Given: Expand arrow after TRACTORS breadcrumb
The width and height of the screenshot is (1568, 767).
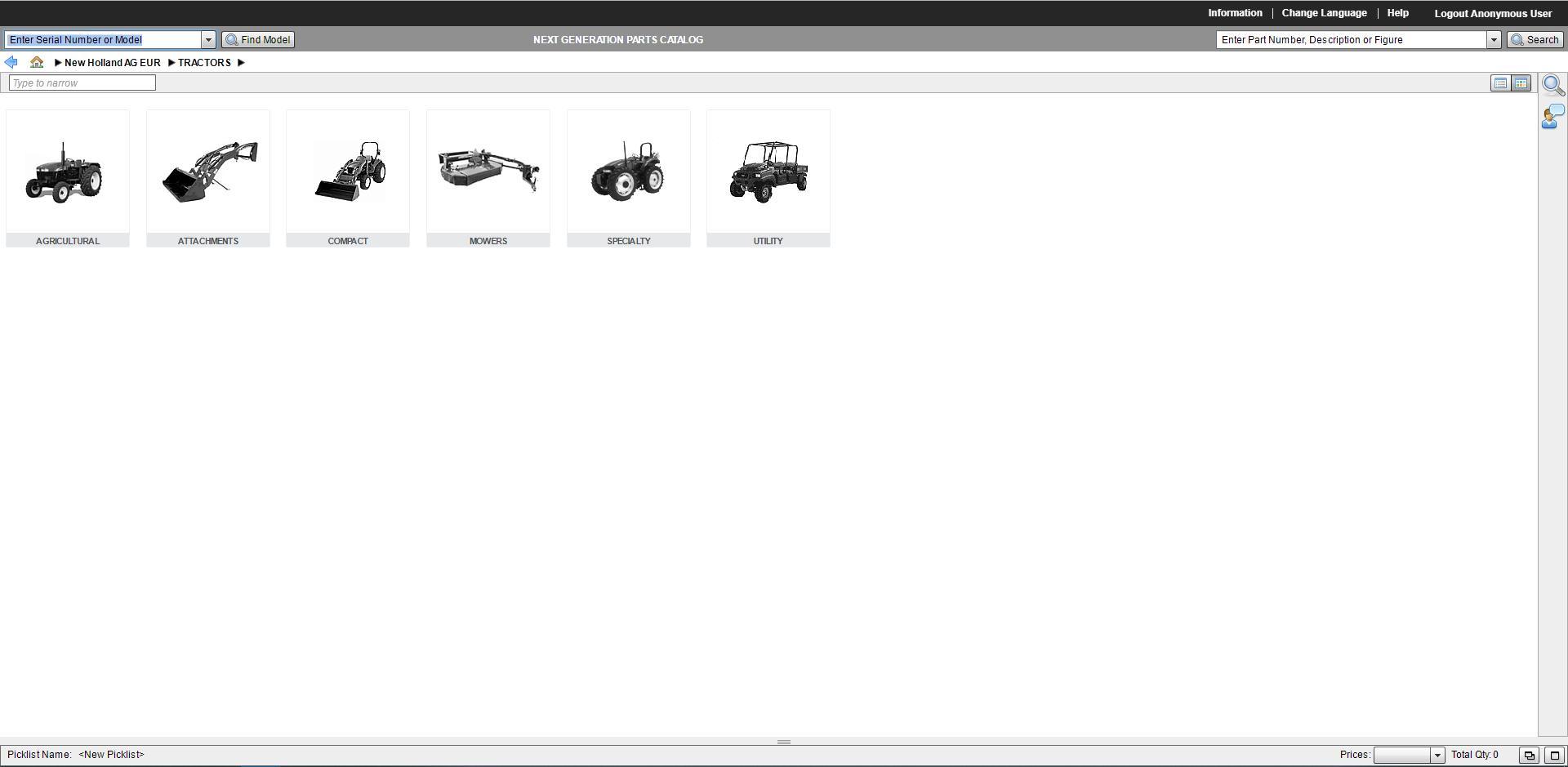Looking at the screenshot, I should [241, 63].
